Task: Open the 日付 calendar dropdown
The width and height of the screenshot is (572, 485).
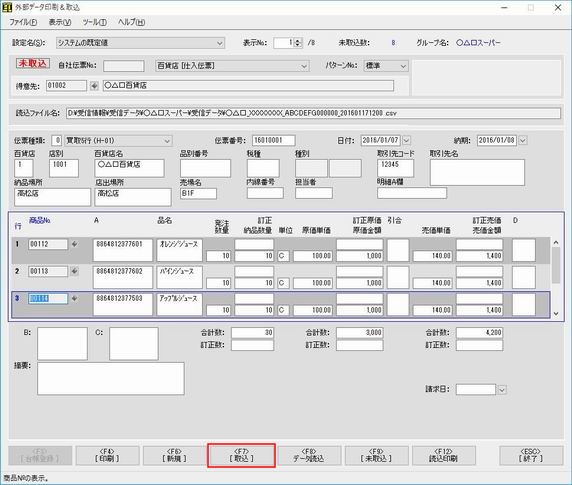Action: point(406,140)
